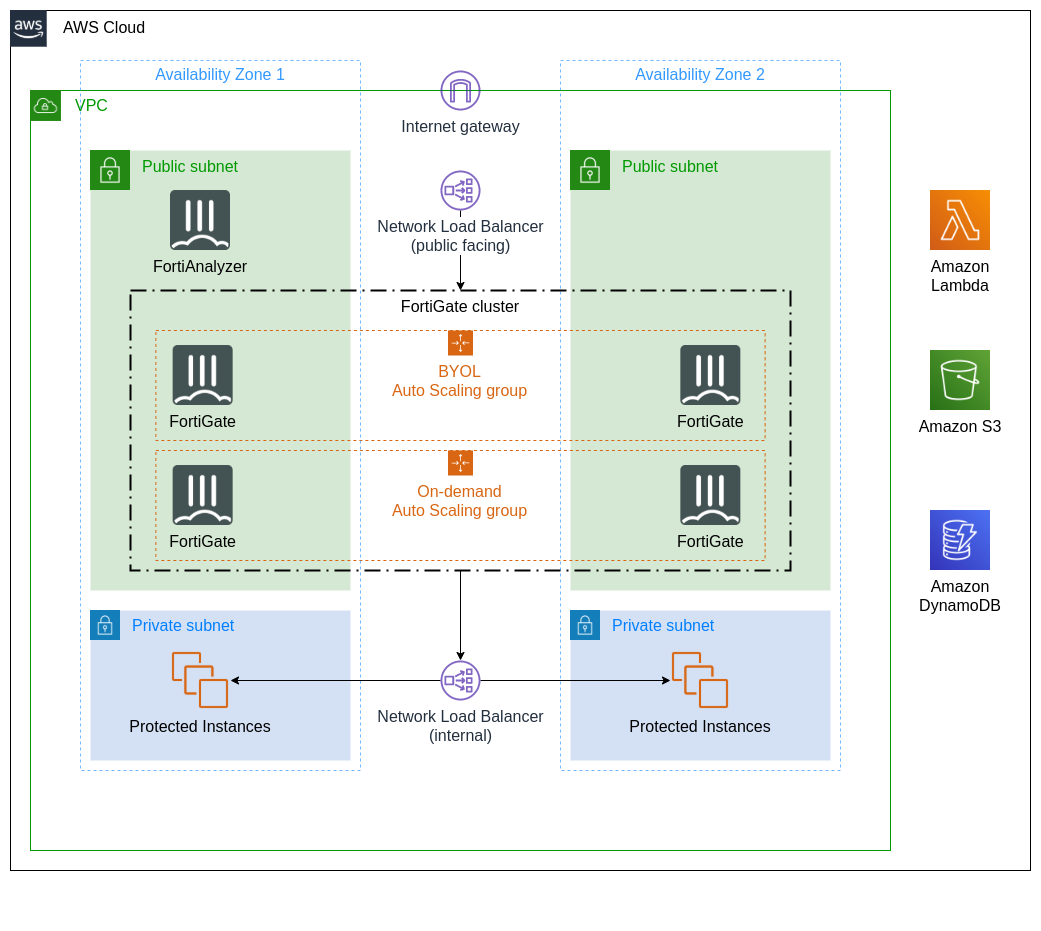This screenshot has width=1041, height=931.
Task: Click 'FortiGate' label in BYOL group Zone 2
Action: click(710, 422)
